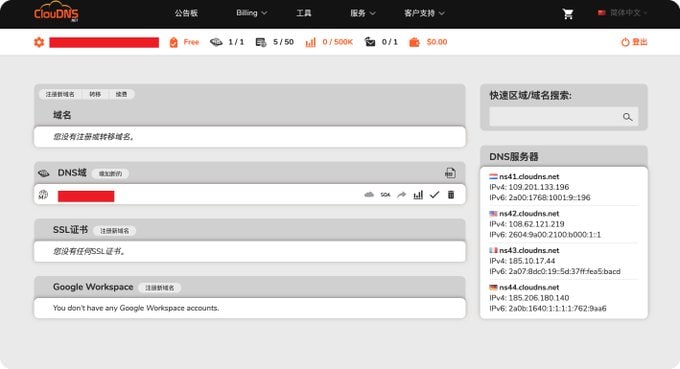Click ns42.cloudns.net server name
680x369 pixels.
pos(529,213)
